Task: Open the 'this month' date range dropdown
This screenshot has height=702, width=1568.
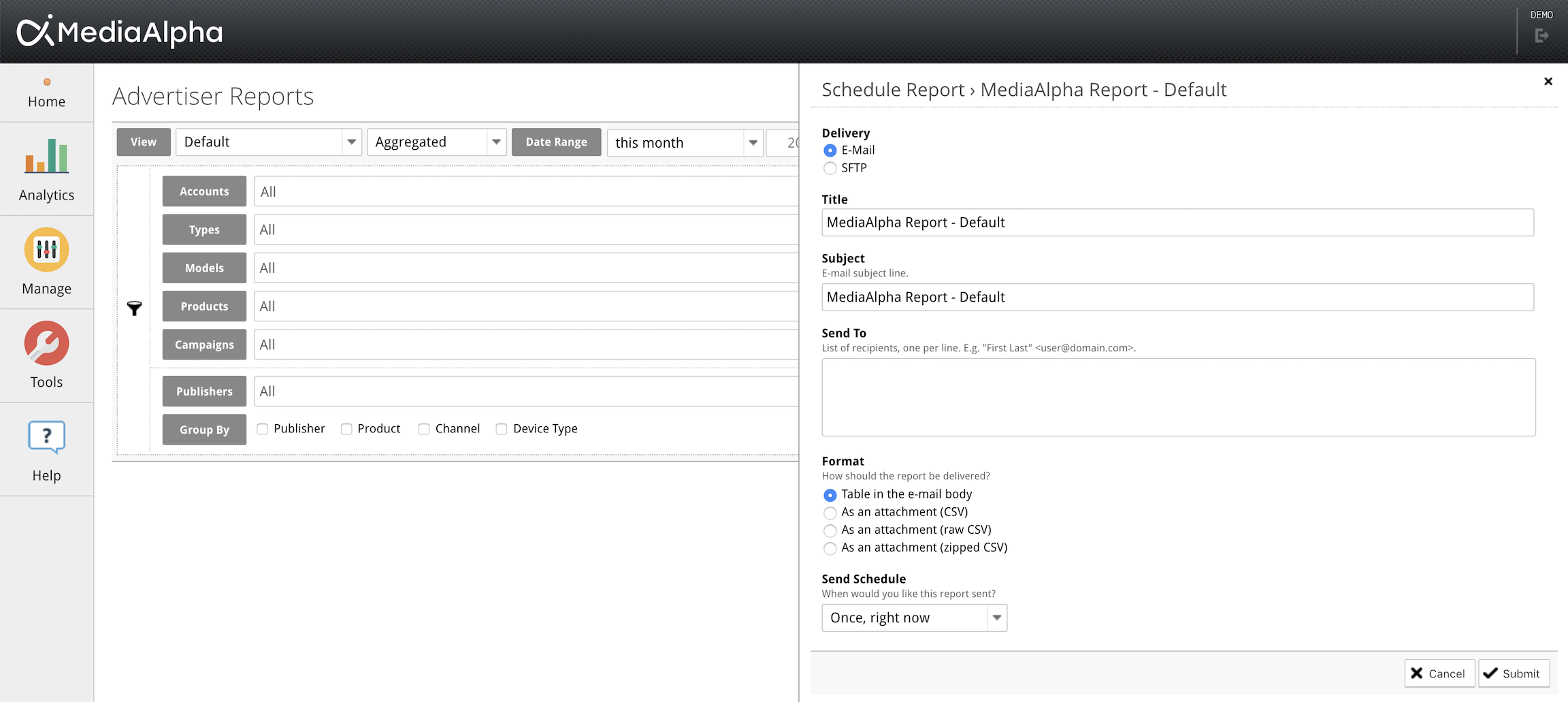Action: [x=685, y=143]
